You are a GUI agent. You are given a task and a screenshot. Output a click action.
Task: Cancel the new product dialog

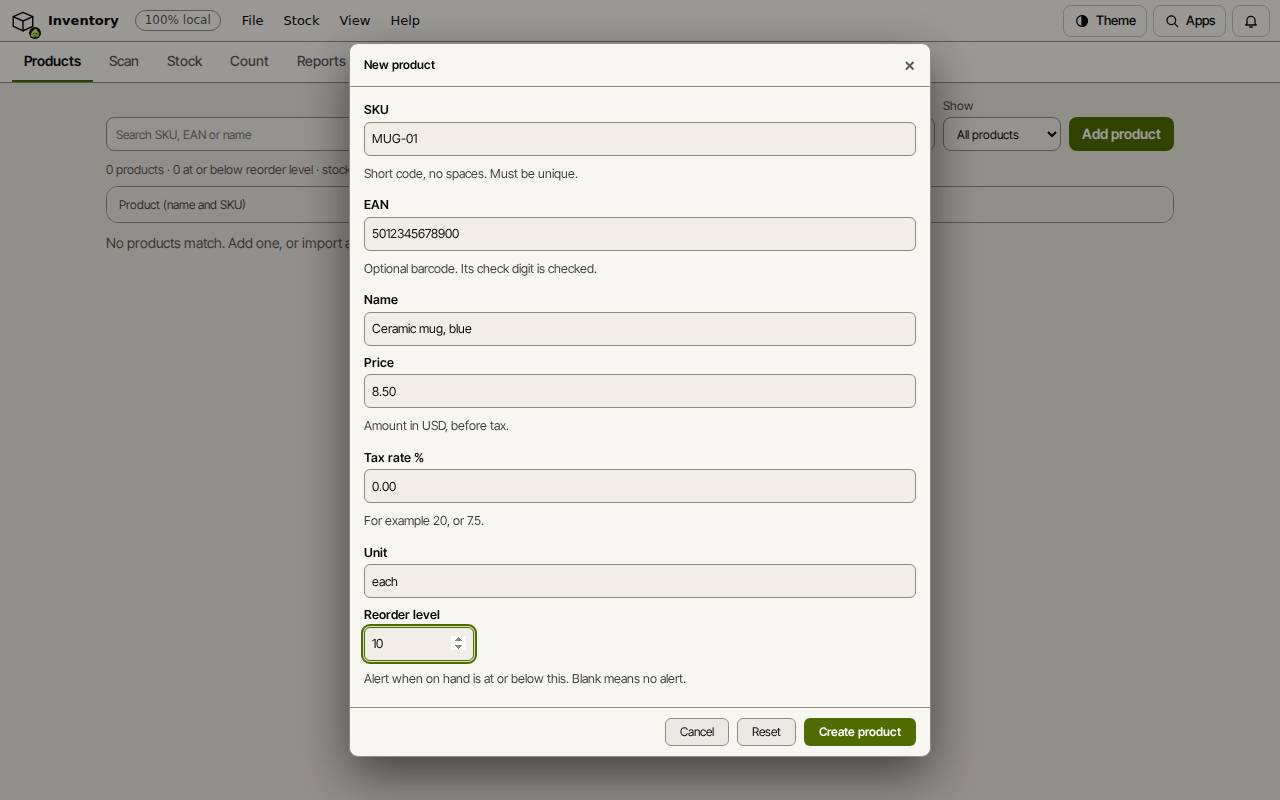[x=697, y=732]
